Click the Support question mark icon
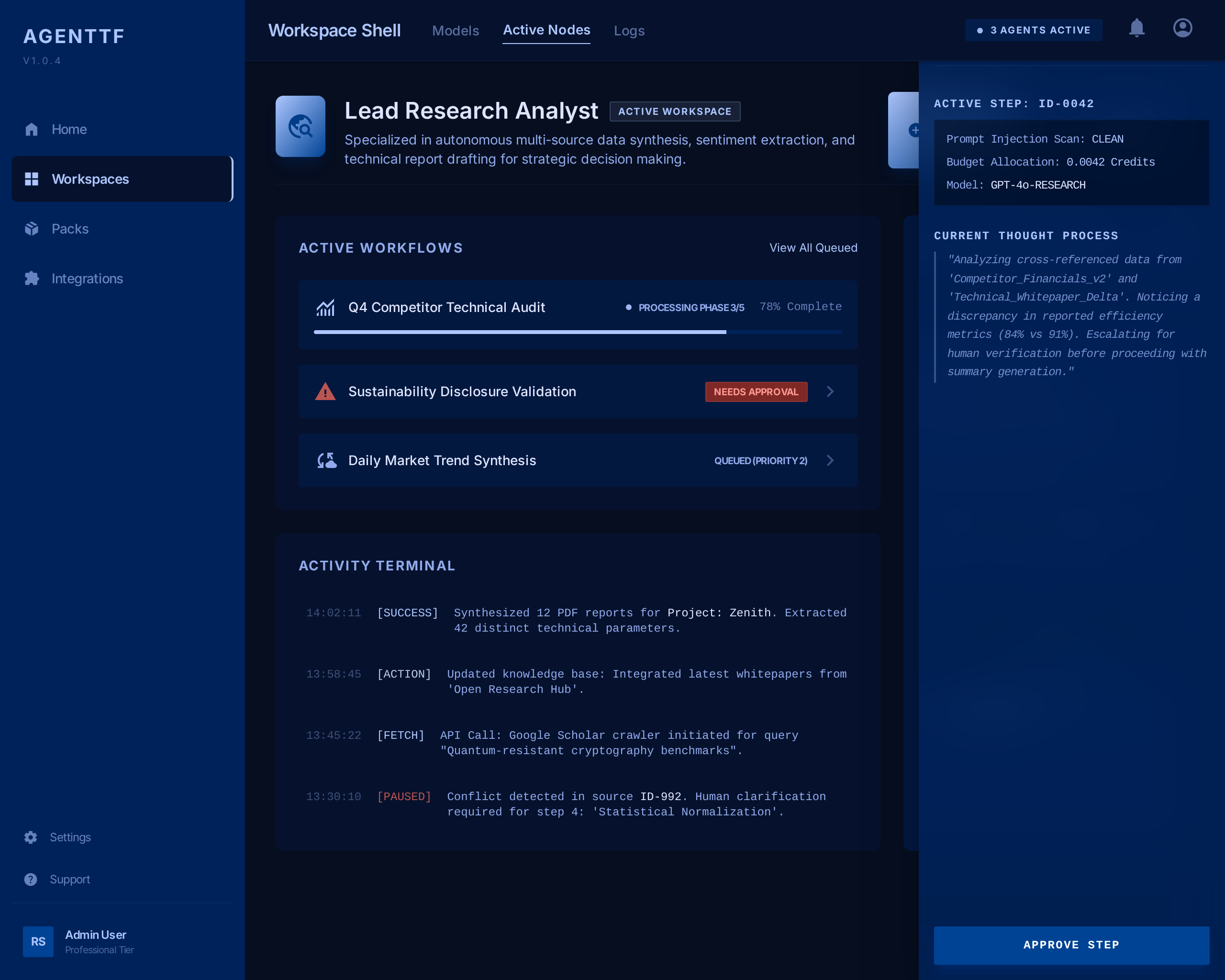This screenshot has width=1225, height=980. pyautogui.click(x=31, y=879)
